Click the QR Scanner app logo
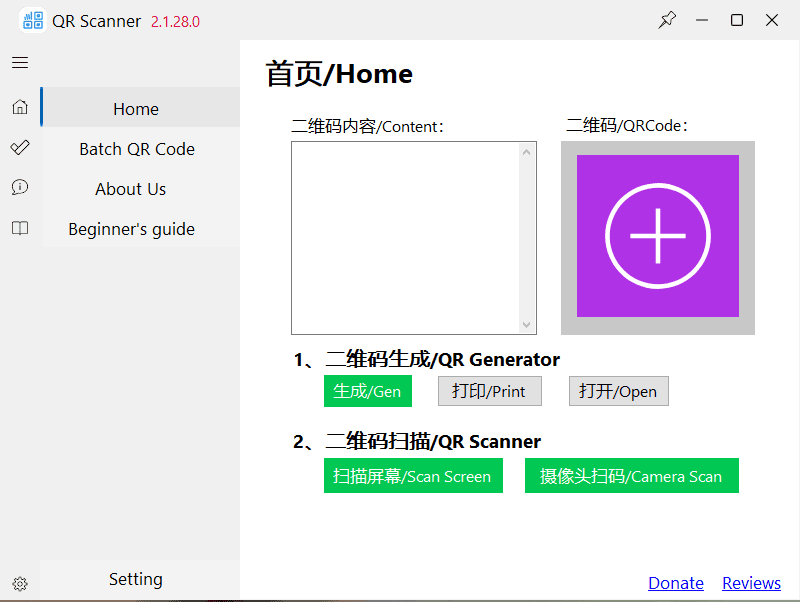This screenshot has width=800, height=602. click(33, 21)
